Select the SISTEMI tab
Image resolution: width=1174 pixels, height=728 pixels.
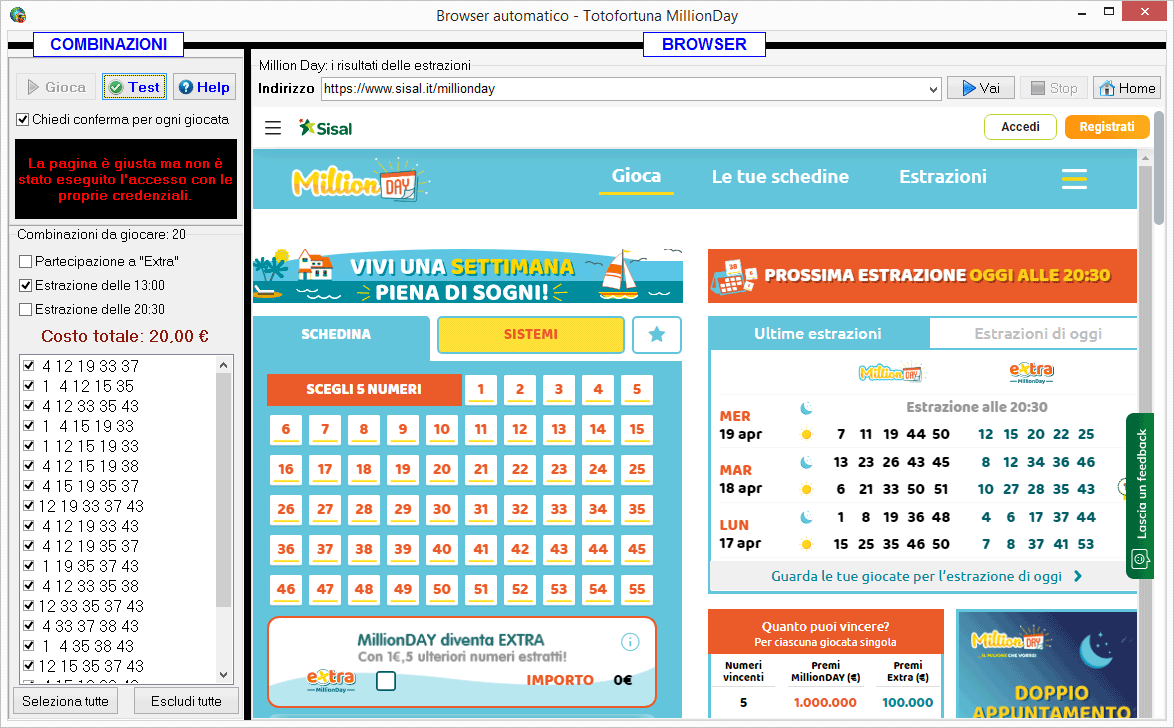[530, 334]
